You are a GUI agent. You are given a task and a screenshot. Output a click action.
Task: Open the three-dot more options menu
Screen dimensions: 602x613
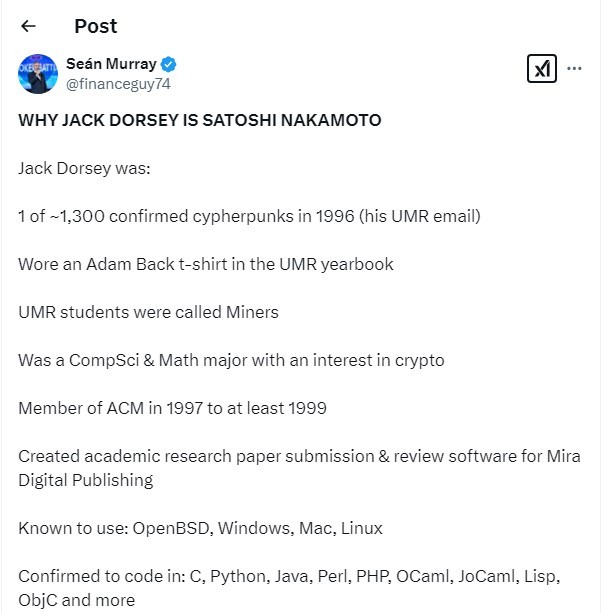pyautogui.click(x=574, y=68)
